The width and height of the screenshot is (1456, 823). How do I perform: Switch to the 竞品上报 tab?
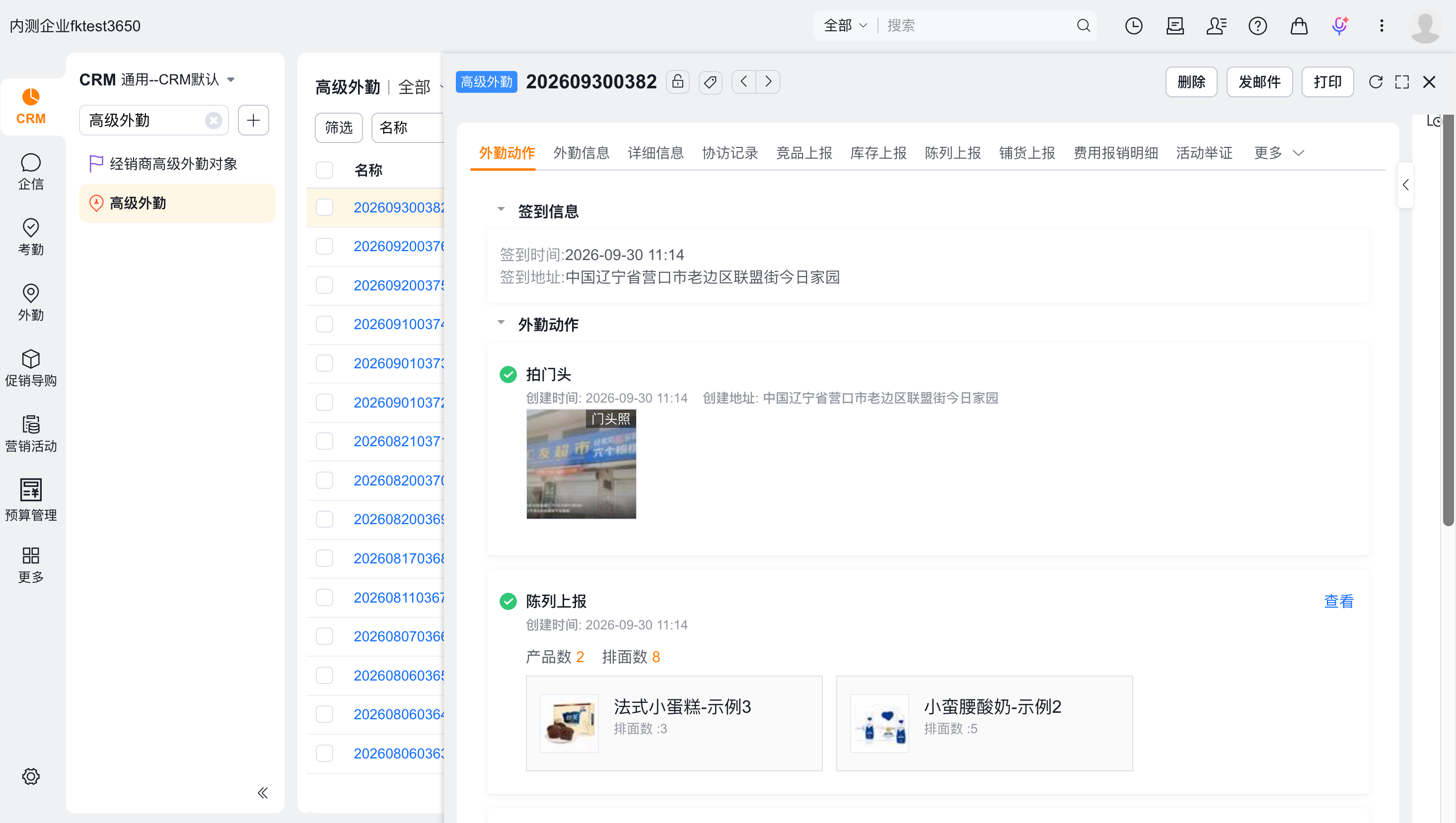[x=804, y=153]
